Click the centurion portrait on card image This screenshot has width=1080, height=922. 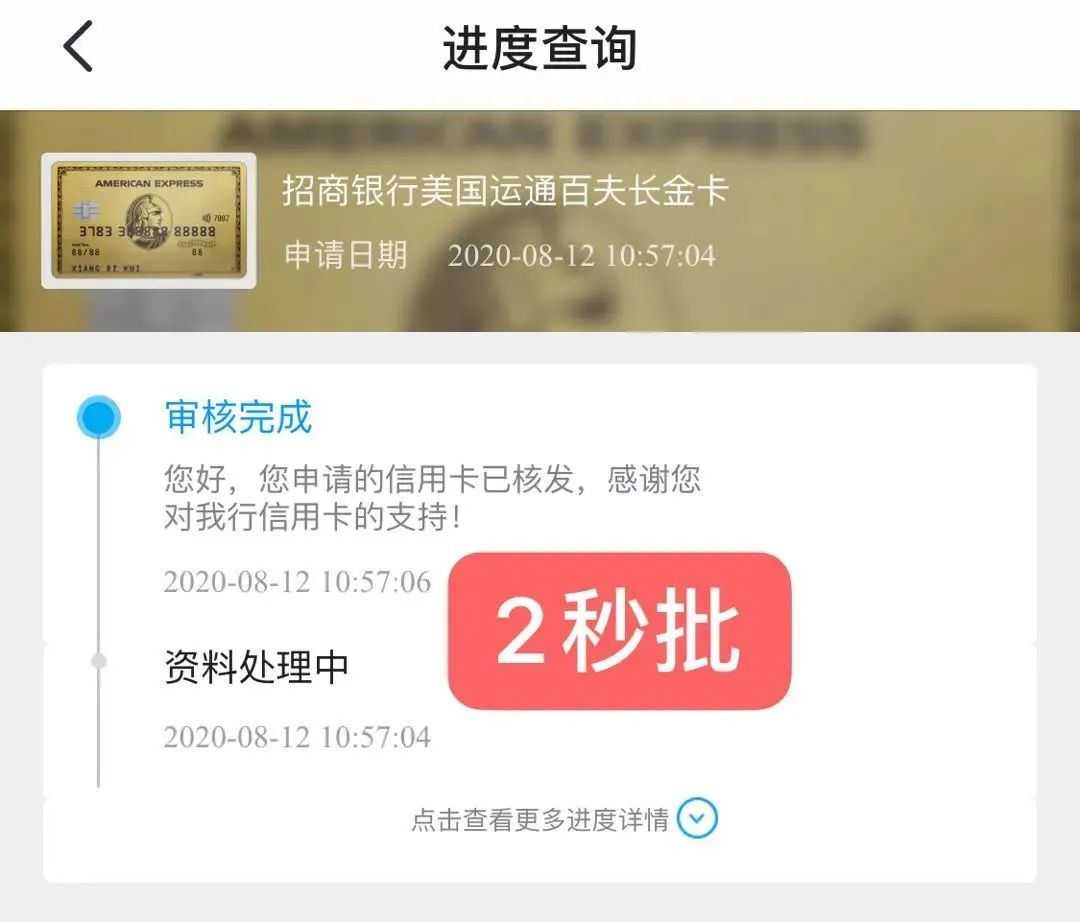tap(148, 220)
